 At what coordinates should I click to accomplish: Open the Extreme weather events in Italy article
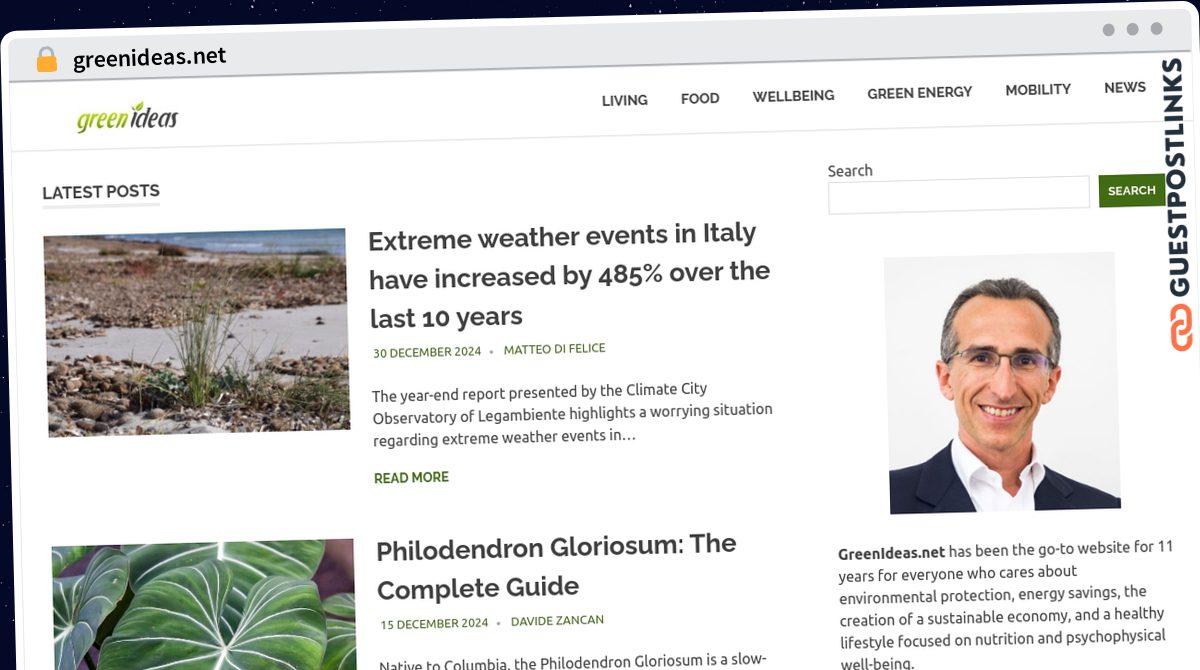569,275
